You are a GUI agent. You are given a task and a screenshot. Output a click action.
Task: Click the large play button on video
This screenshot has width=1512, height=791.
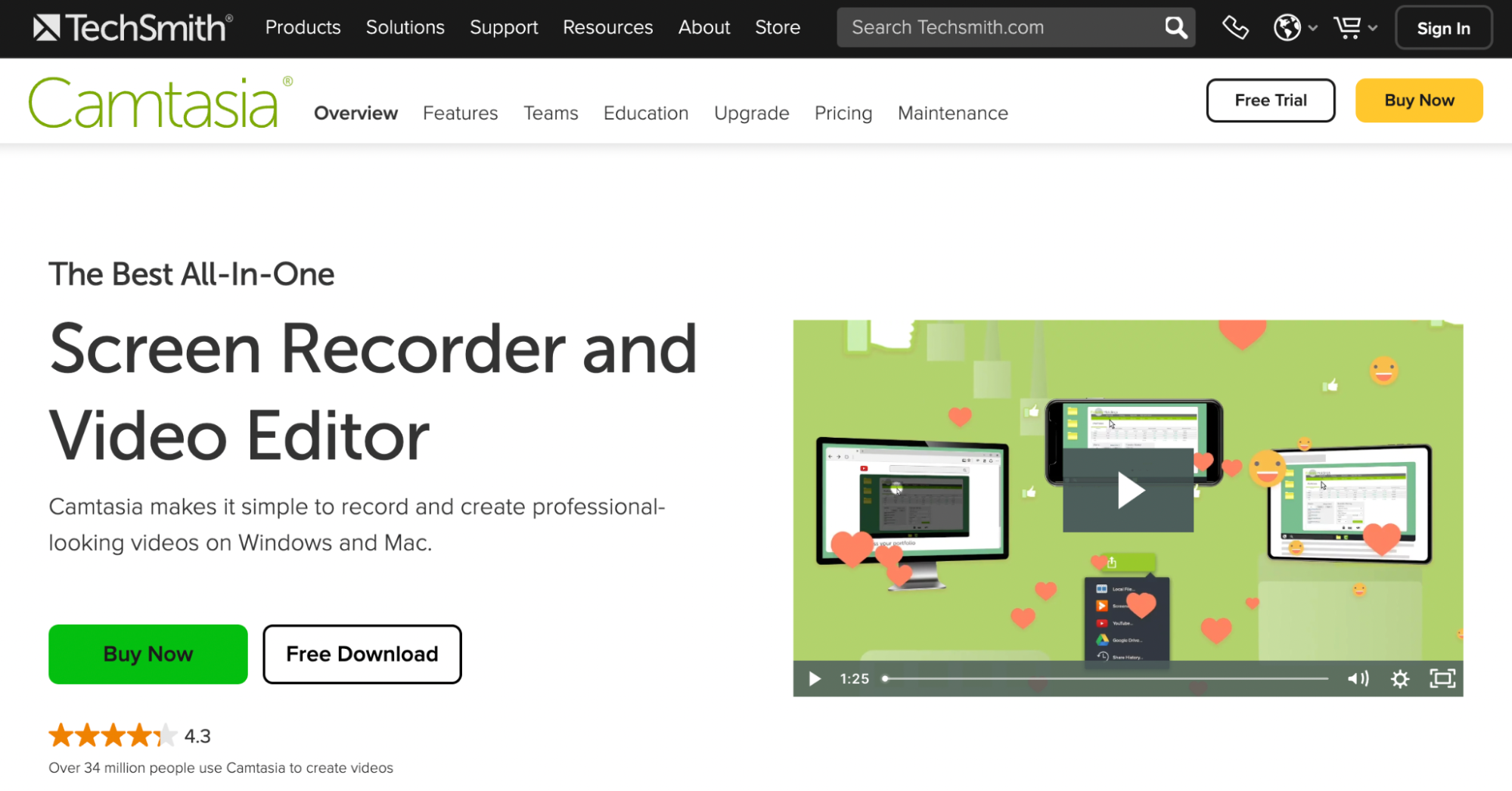pyautogui.click(x=1128, y=490)
